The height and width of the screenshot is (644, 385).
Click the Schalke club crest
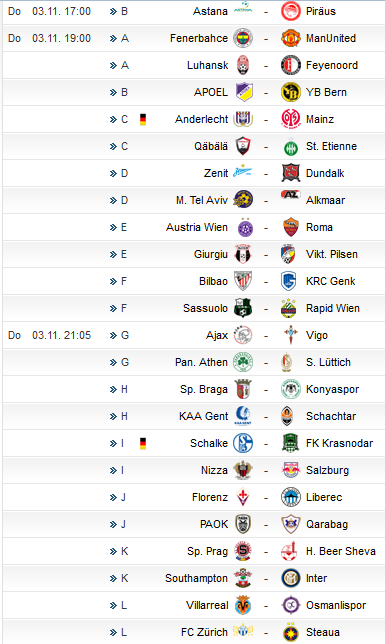243,443
